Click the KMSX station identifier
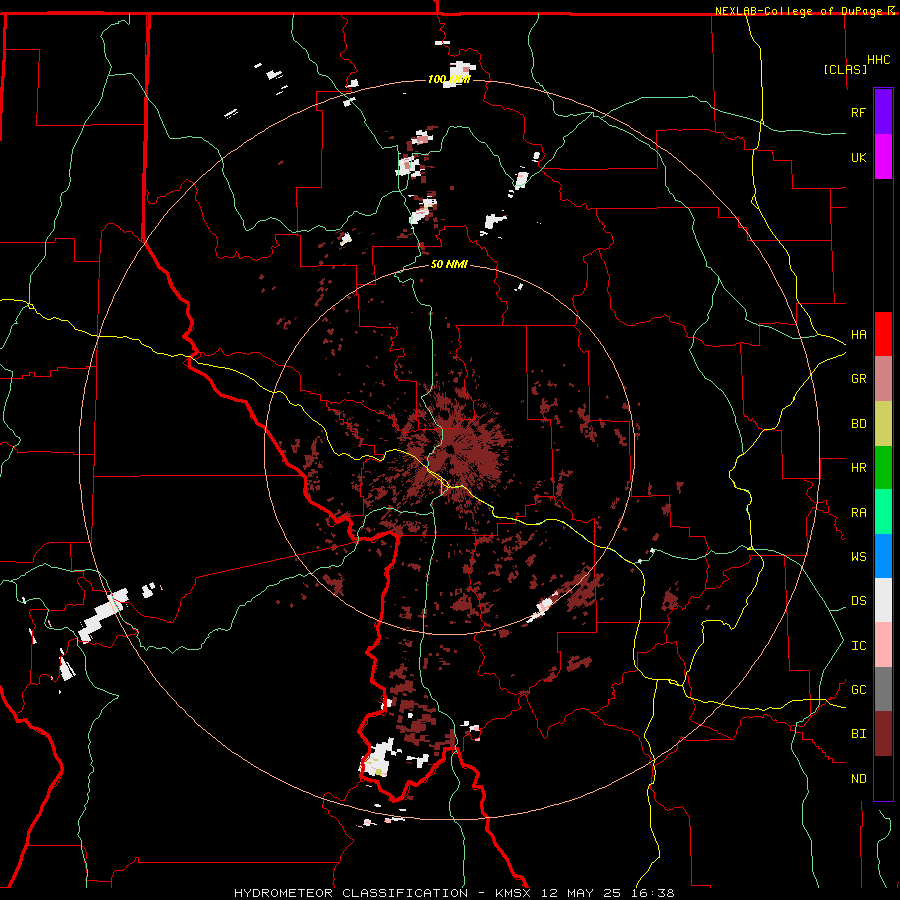Screen dimensions: 900x900 pyautogui.click(x=514, y=893)
